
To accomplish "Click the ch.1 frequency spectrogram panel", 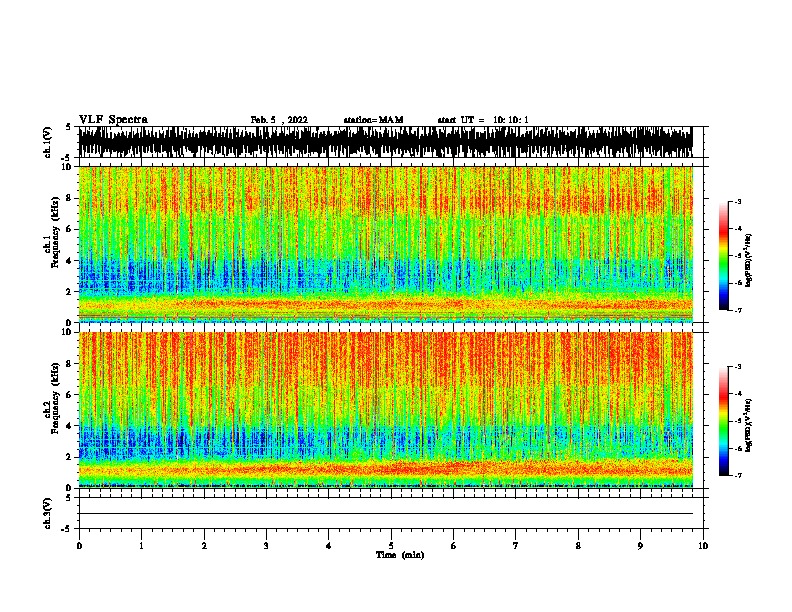I will [x=385, y=244].
